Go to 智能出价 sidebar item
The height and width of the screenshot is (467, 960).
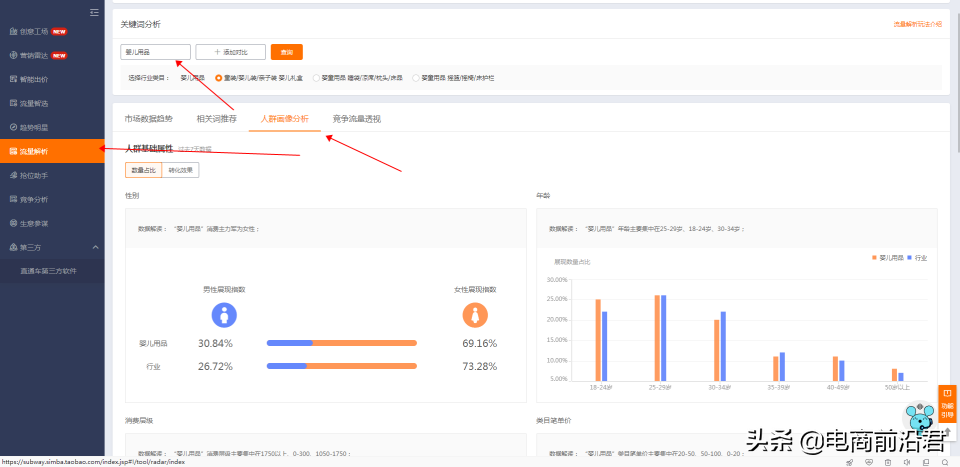coord(34,79)
